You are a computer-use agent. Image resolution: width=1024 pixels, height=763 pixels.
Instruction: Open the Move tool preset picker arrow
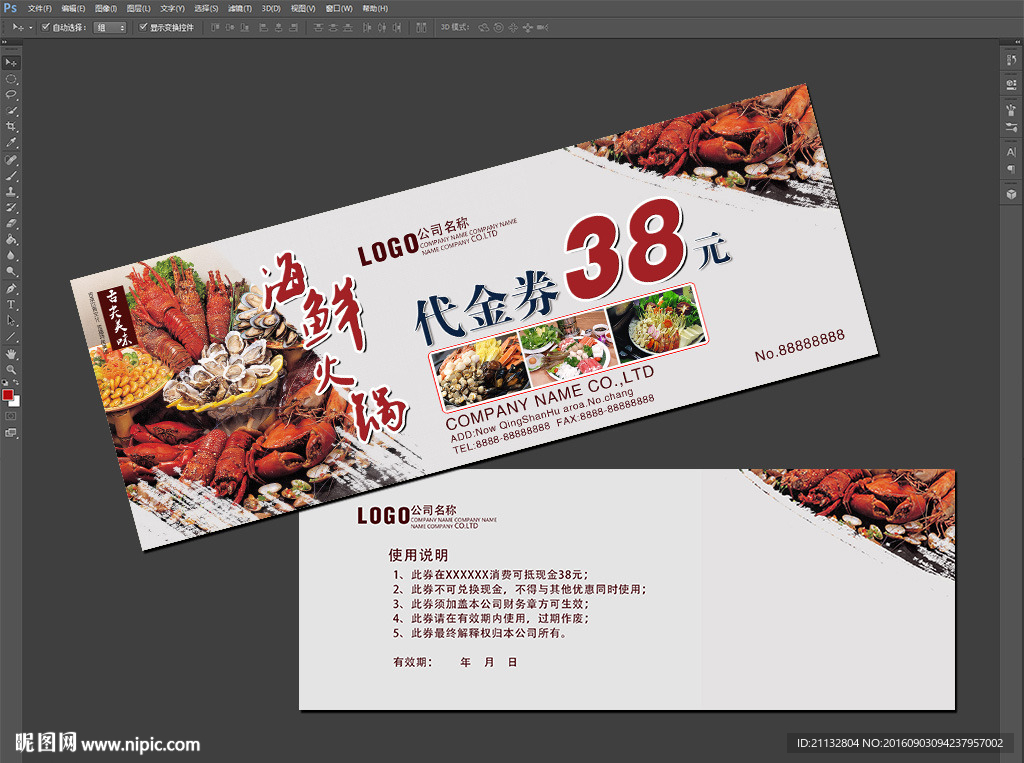click(30, 27)
